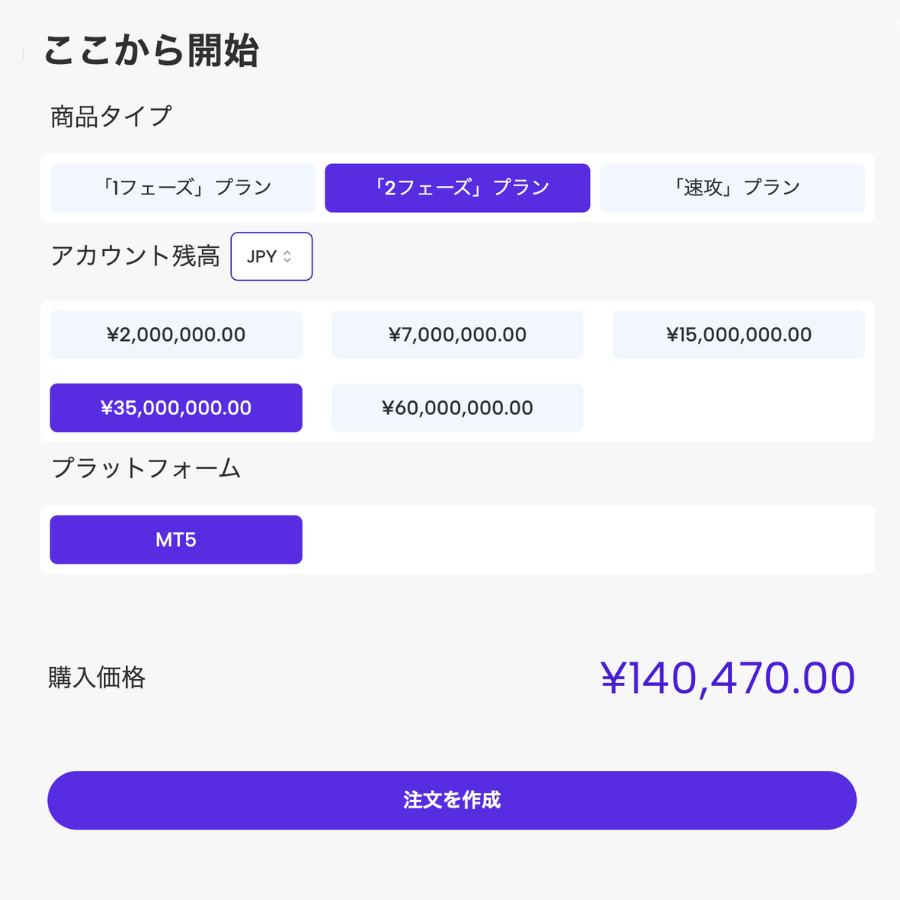Select the ¥2,000,000.00 account balance
Screen dimensions: 900x900
pos(176,335)
